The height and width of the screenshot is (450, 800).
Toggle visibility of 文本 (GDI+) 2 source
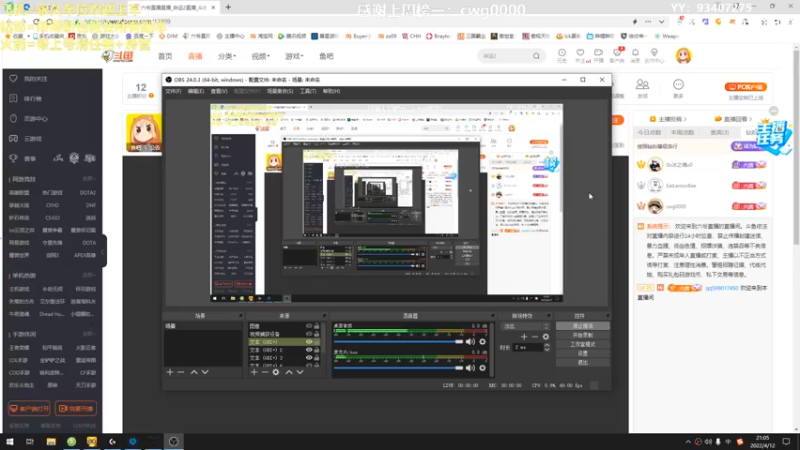point(309,350)
